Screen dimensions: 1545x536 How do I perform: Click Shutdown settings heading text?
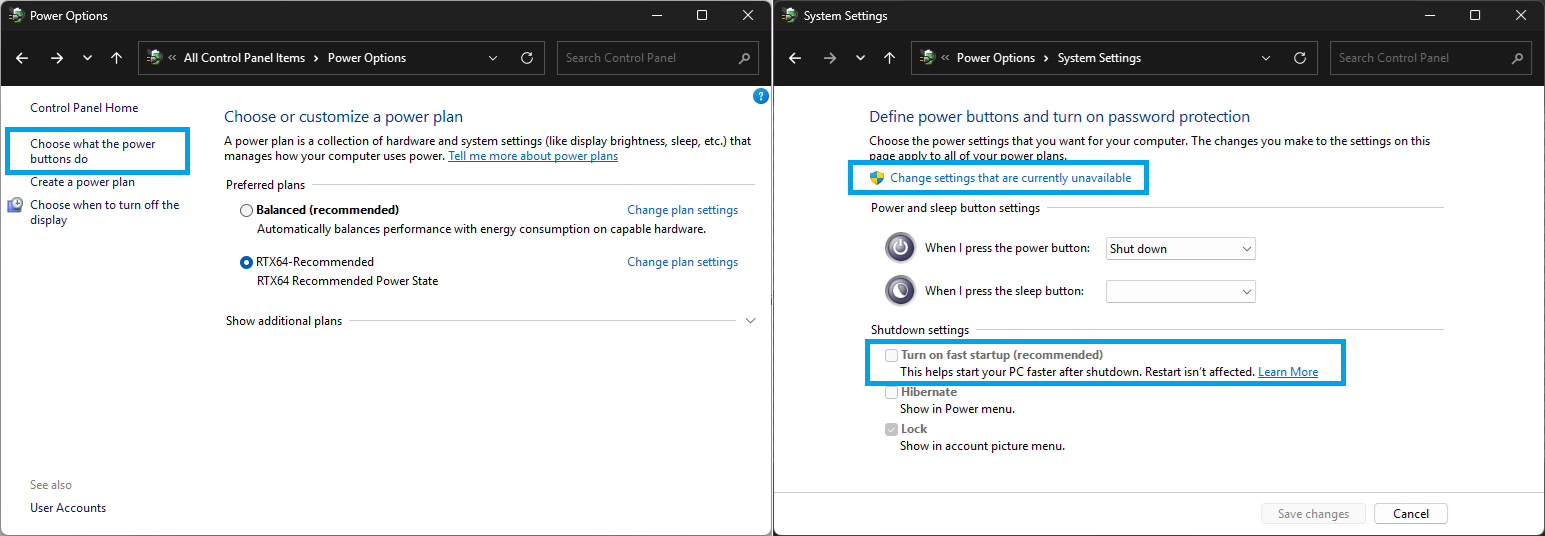920,330
